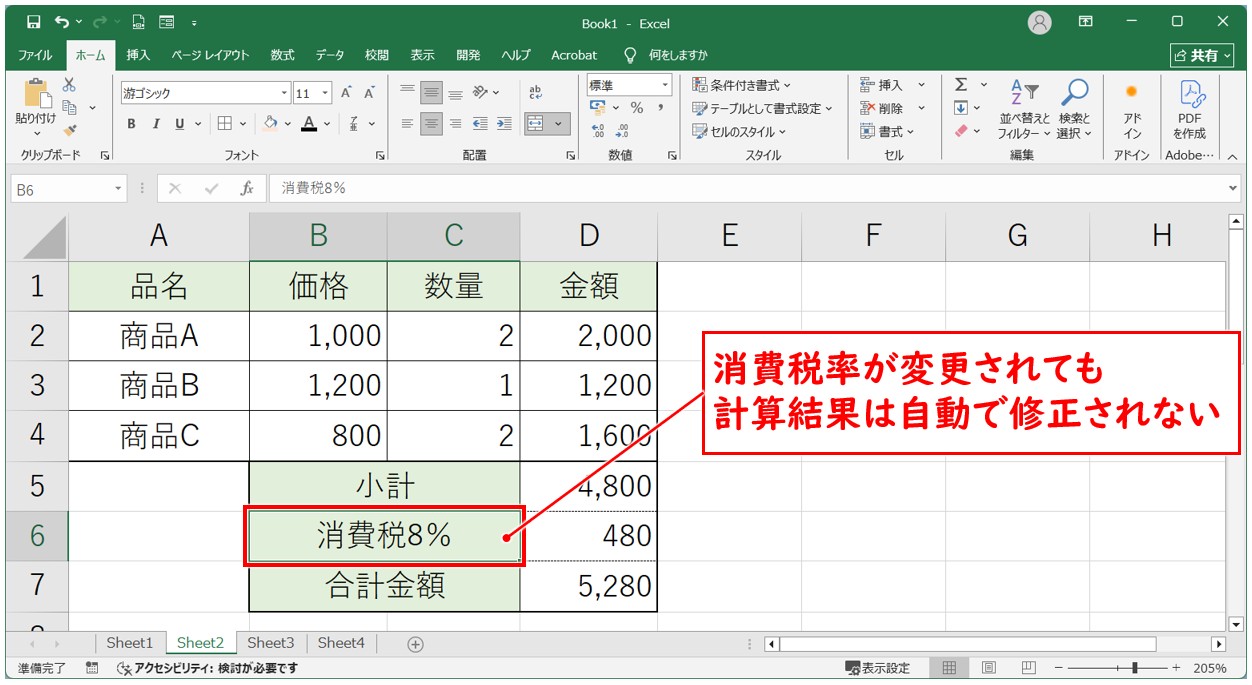Open user account profile icon

click(x=1041, y=22)
